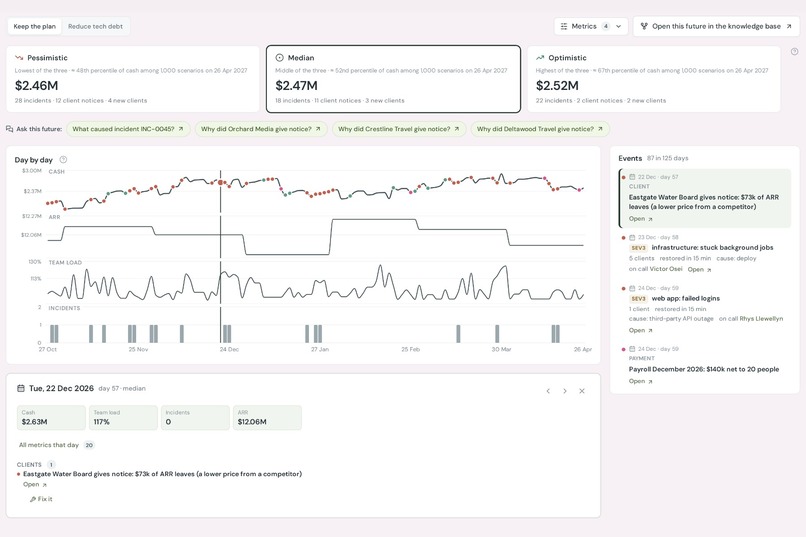Click SEV3 badge on stuck background jobs
Viewport: 806px width, 537px height.
tap(638, 248)
